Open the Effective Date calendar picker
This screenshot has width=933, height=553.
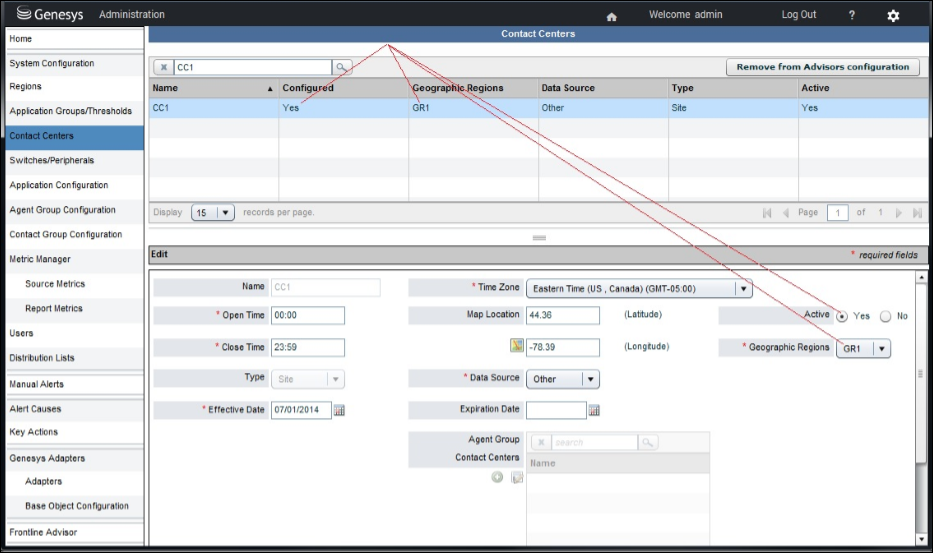point(339,410)
